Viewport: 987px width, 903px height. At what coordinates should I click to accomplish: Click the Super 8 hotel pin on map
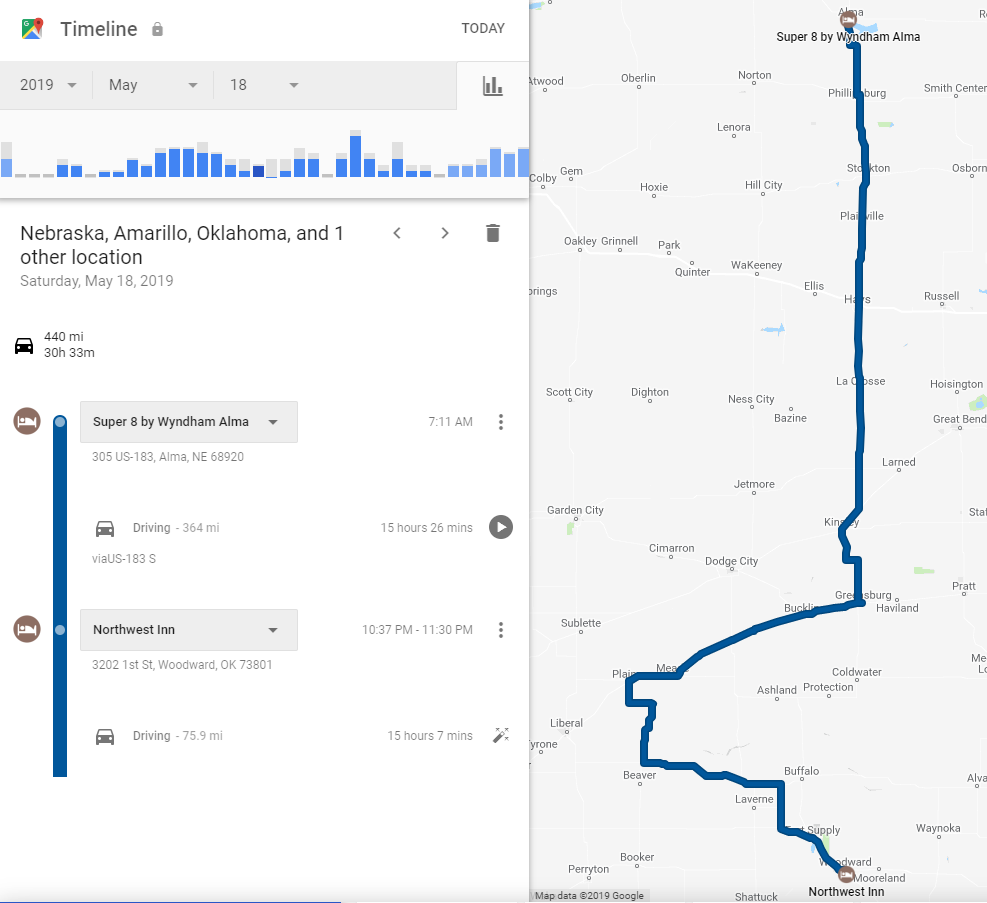click(x=848, y=20)
